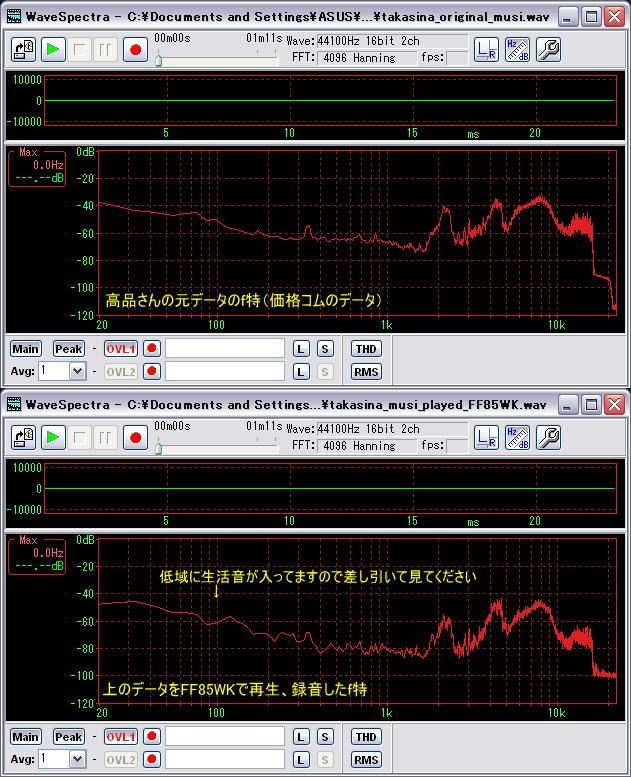This screenshot has height=777, width=631.
Task: Toggle OVL1 overlay in top window
Action: pos(120,349)
